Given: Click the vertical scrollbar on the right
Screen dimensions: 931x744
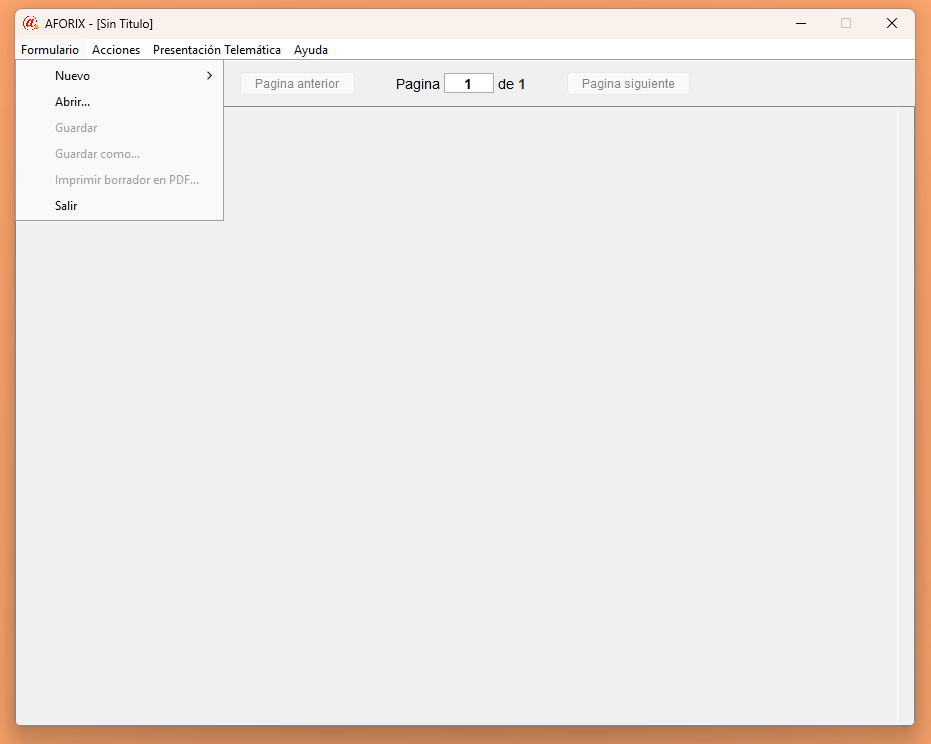Looking at the screenshot, I should tap(905, 400).
